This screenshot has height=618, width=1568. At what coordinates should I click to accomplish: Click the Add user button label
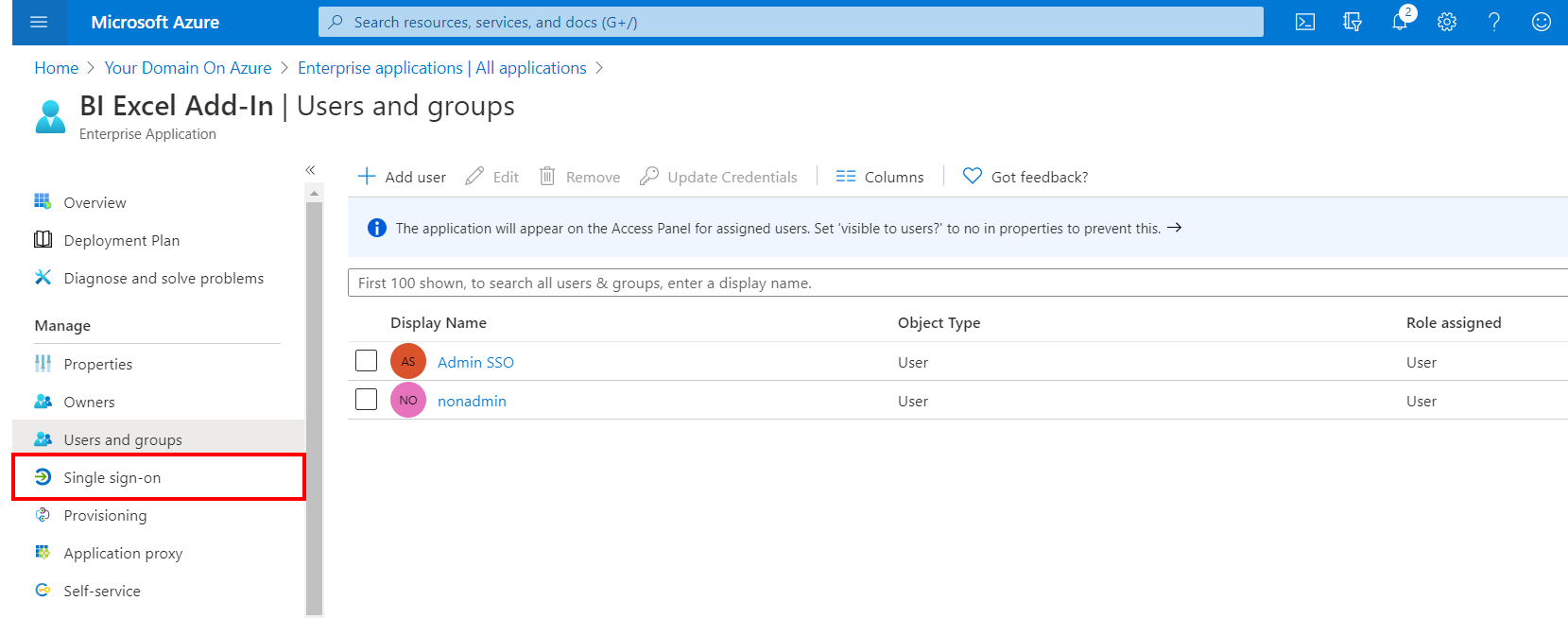point(416,177)
